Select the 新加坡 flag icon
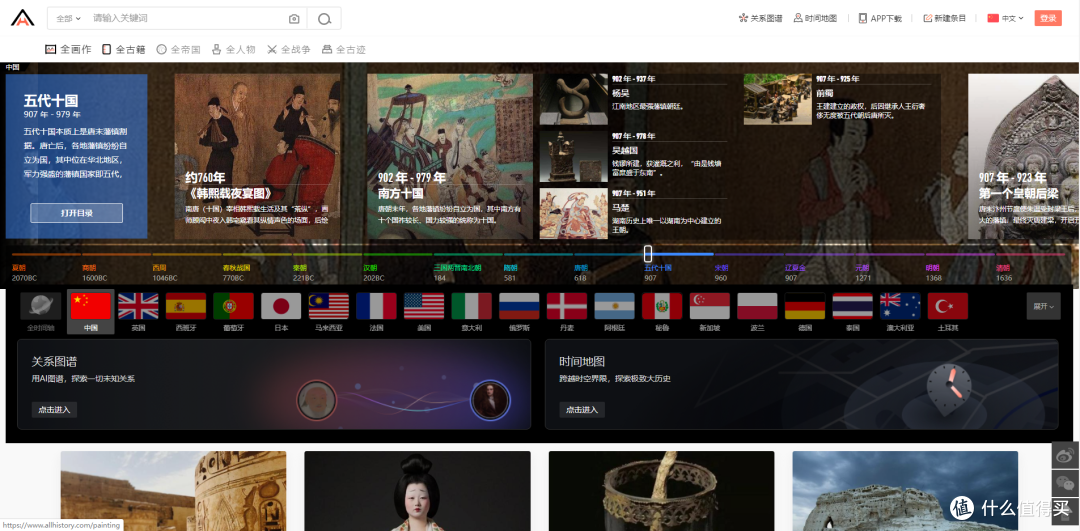Viewport: 1080px width, 531px height. pos(709,306)
